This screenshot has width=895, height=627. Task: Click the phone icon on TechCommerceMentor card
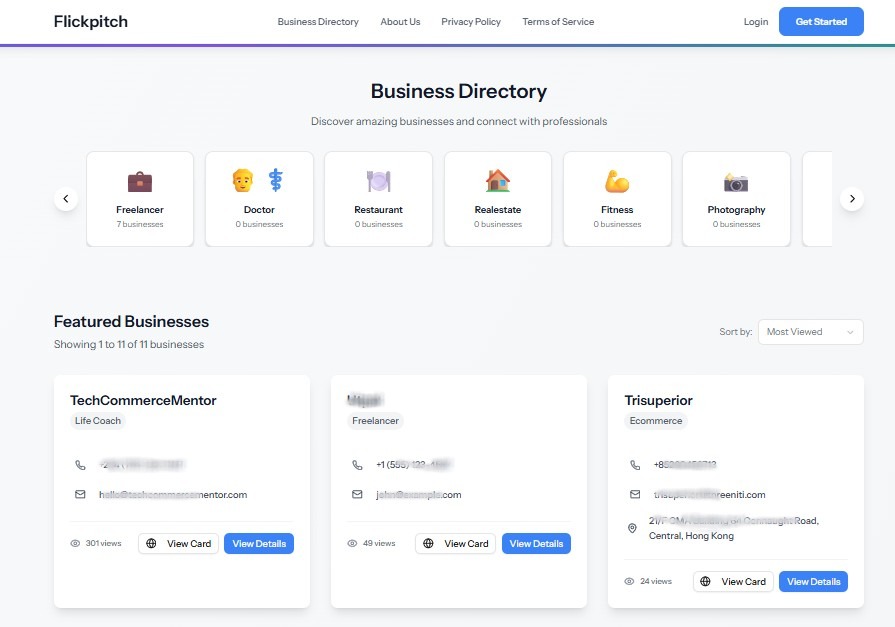click(x=80, y=465)
